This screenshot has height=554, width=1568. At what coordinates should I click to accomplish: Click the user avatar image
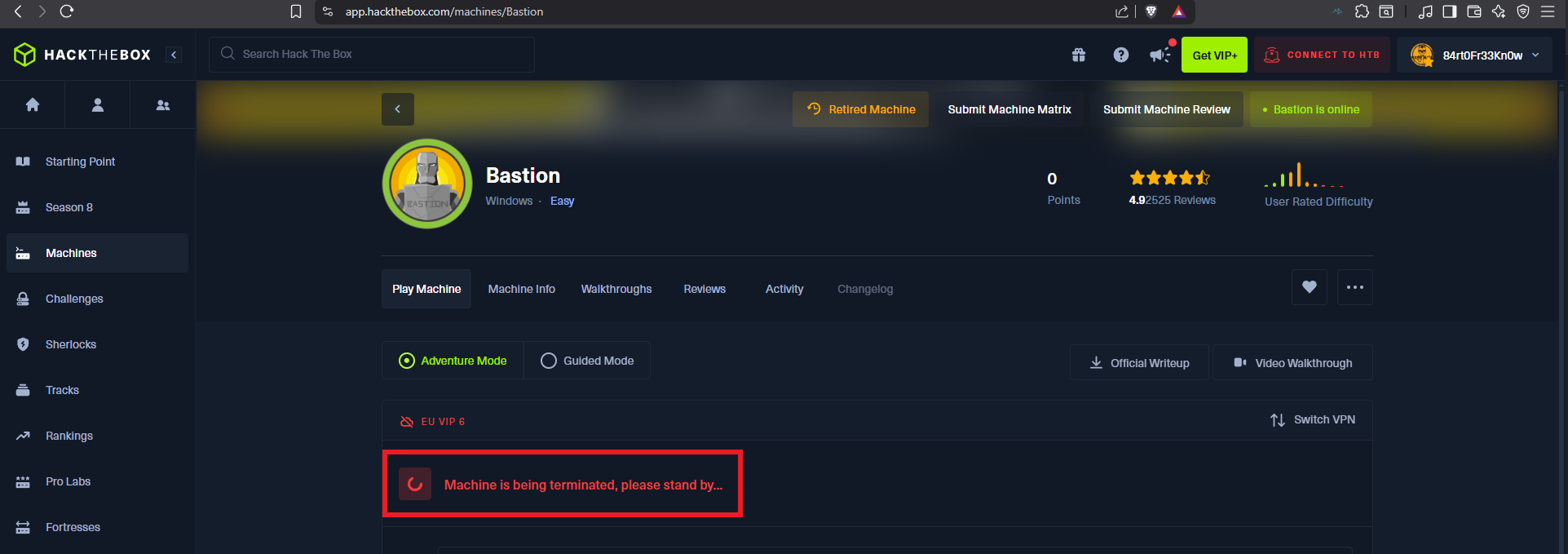tap(1422, 55)
